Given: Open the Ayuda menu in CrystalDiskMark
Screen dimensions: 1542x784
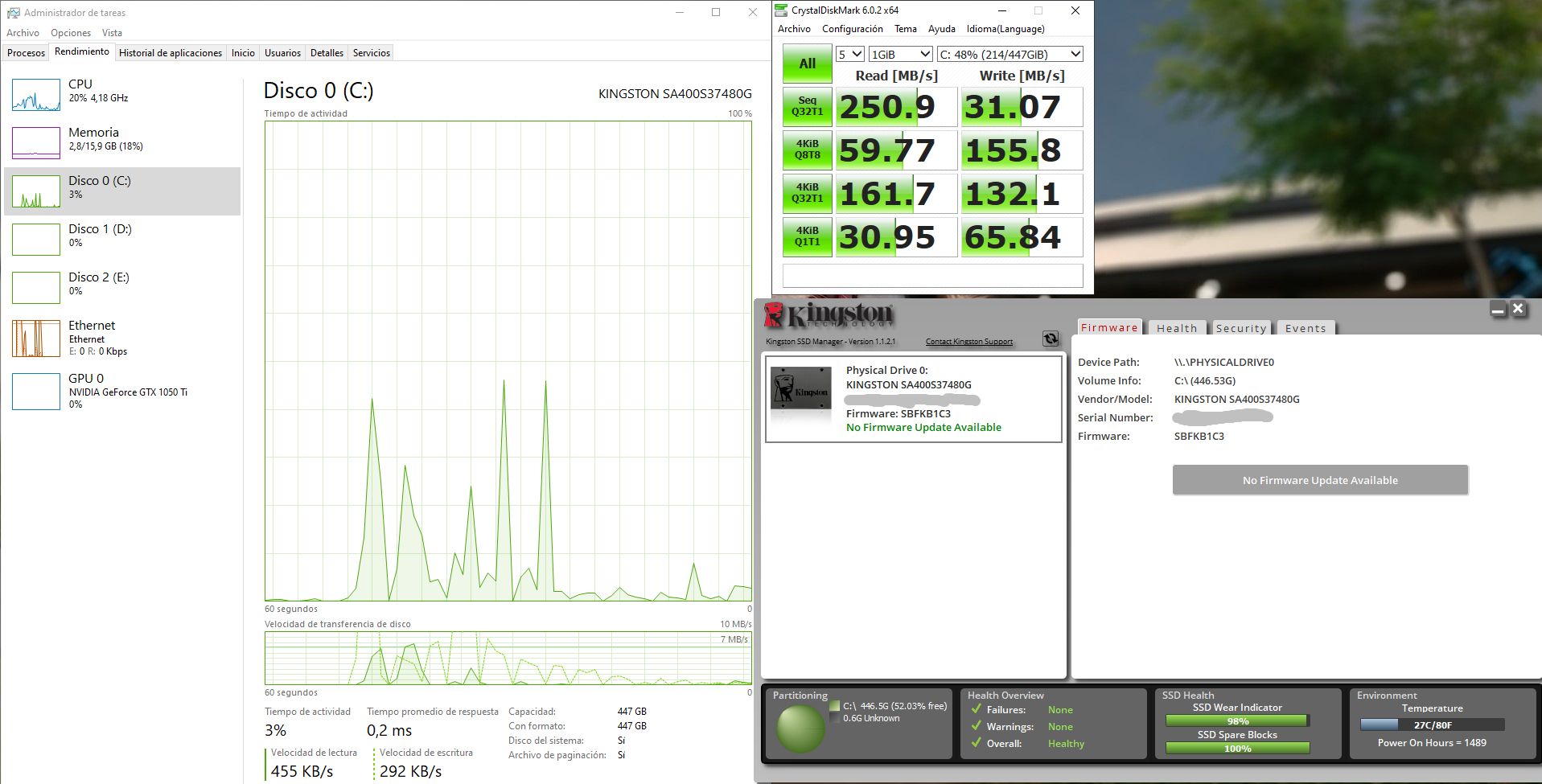Looking at the screenshot, I should pos(942,29).
